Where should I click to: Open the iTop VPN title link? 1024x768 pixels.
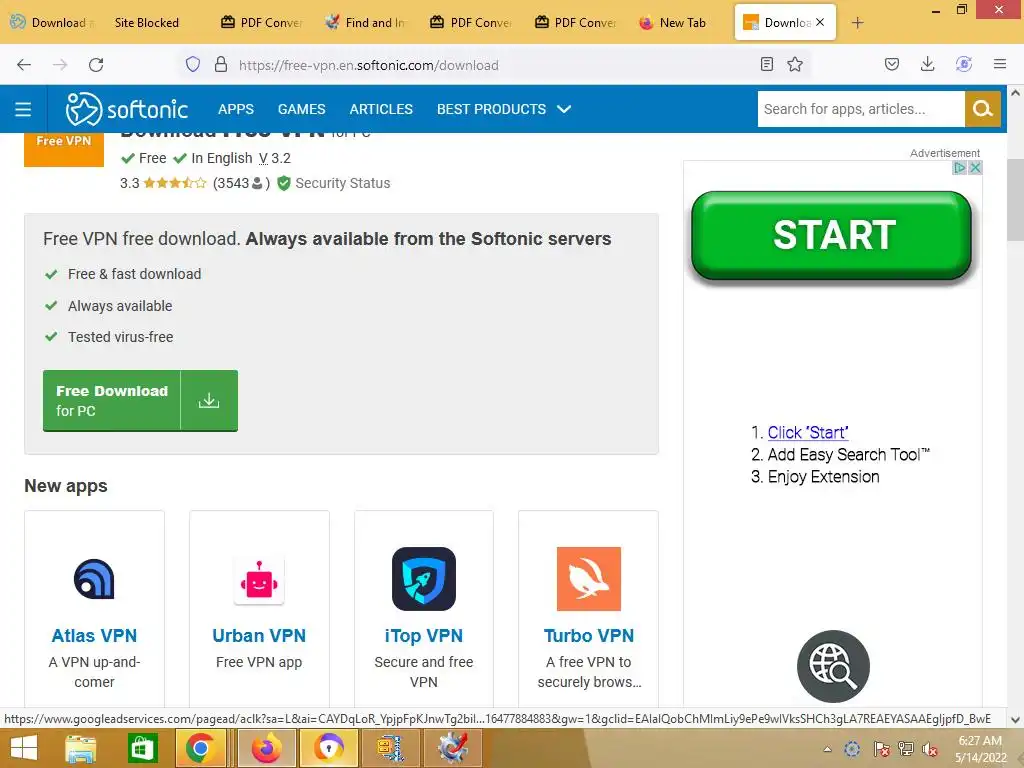coord(424,635)
